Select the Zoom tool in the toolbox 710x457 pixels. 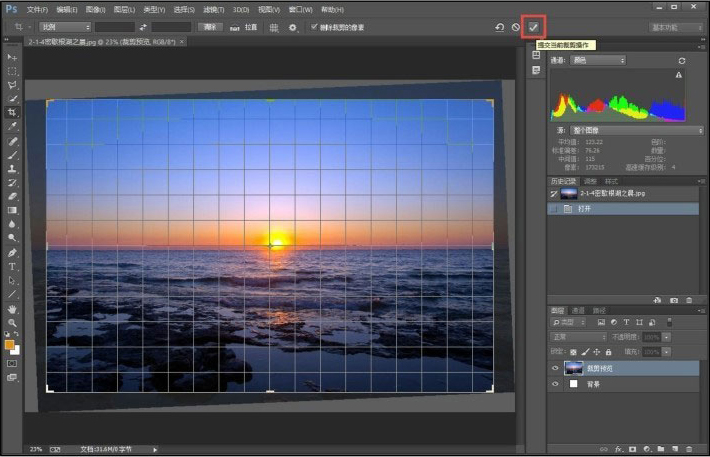[13, 323]
